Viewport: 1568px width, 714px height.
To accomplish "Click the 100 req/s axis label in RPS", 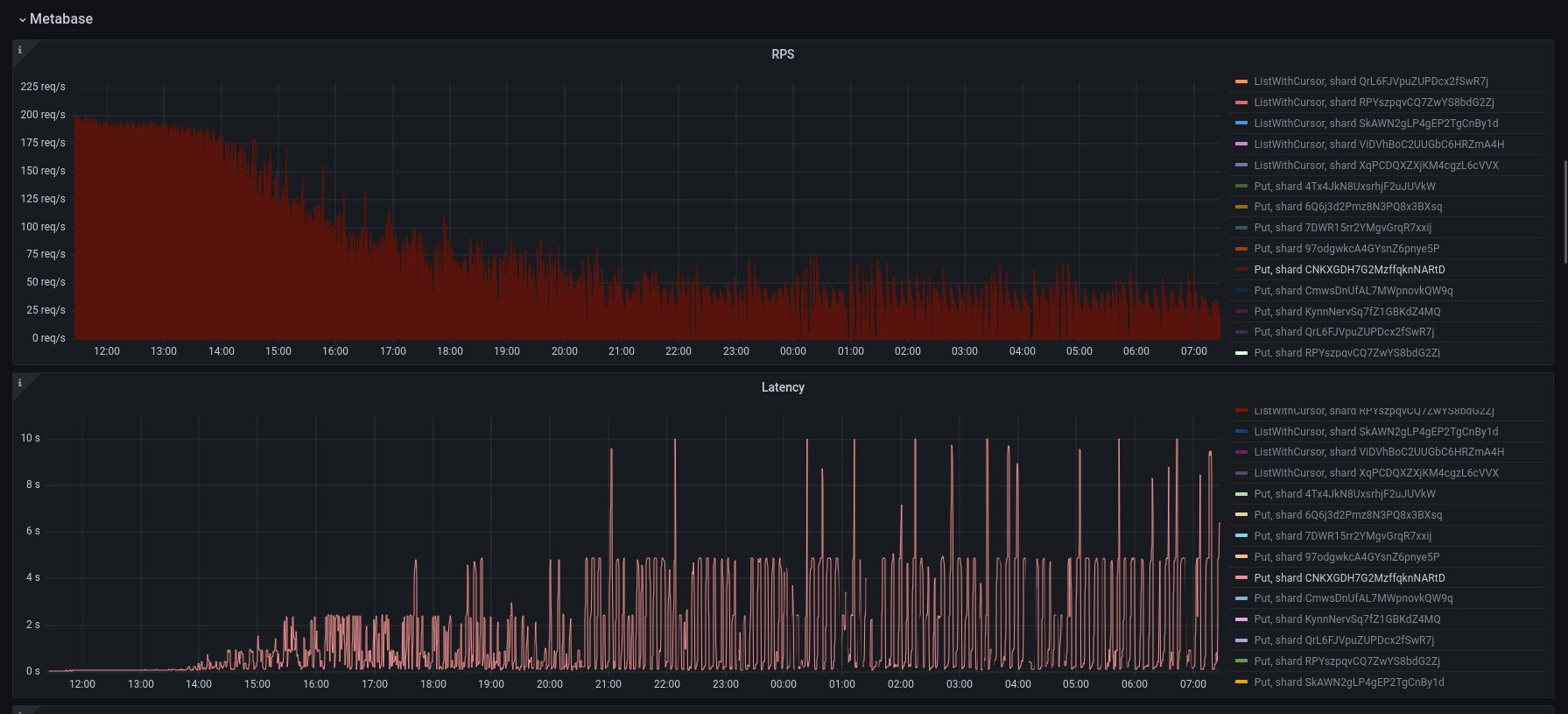I will click(43, 227).
